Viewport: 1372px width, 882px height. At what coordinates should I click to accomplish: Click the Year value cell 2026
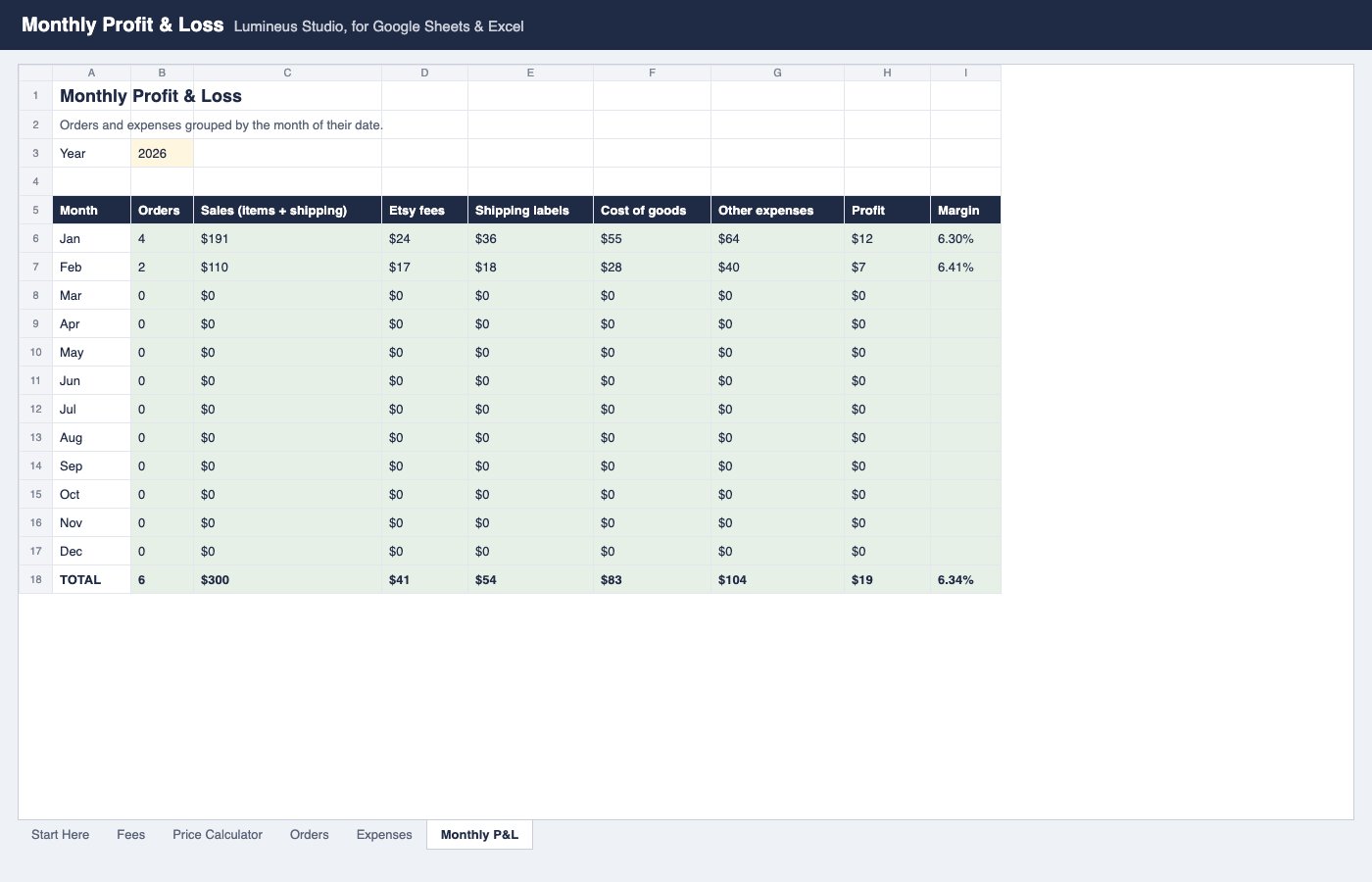click(162, 153)
